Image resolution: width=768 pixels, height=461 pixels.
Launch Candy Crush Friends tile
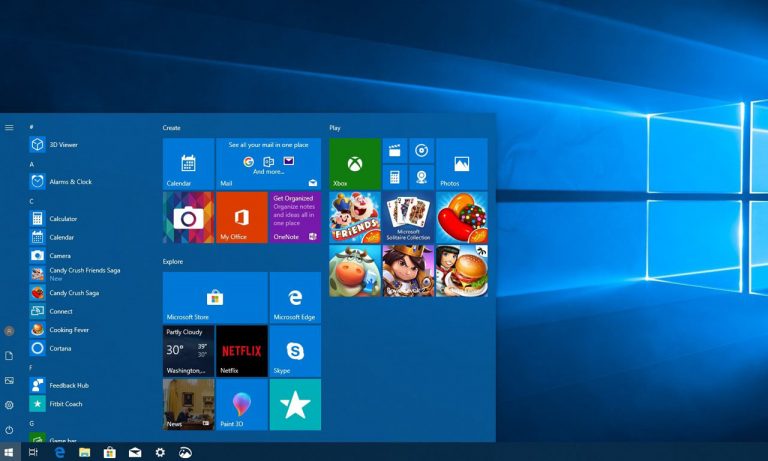tap(355, 217)
